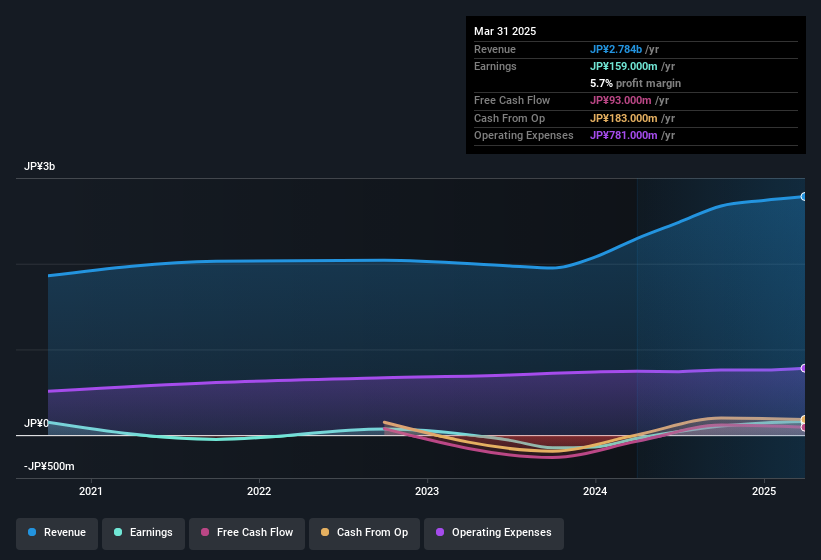Image resolution: width=821 pixels, height=560 pixels.
Task: Toggle the Earnings legend button
Action: (143, 533)
